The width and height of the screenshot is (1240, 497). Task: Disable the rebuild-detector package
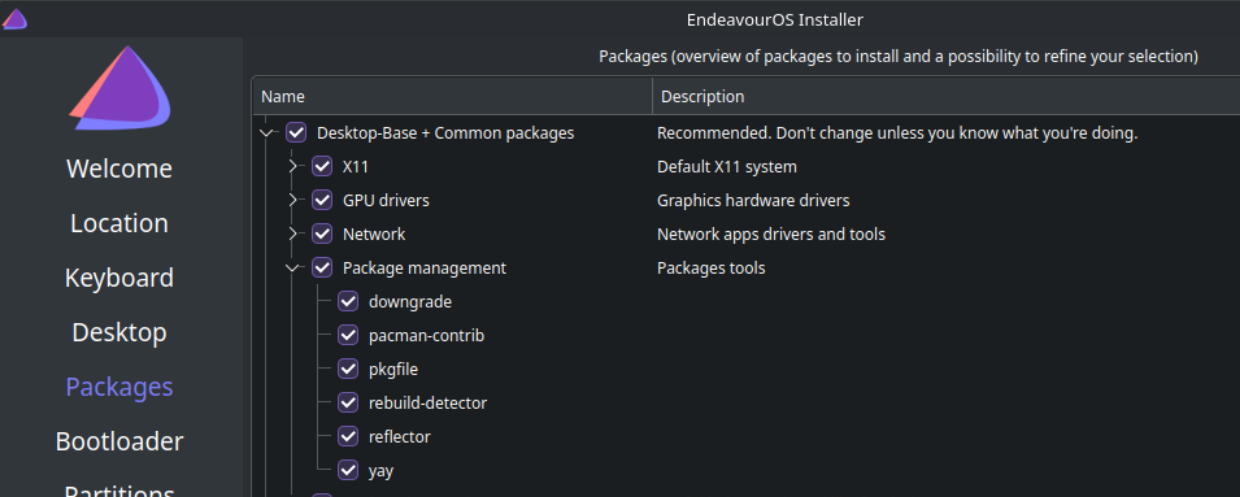(x=348, y=403)
